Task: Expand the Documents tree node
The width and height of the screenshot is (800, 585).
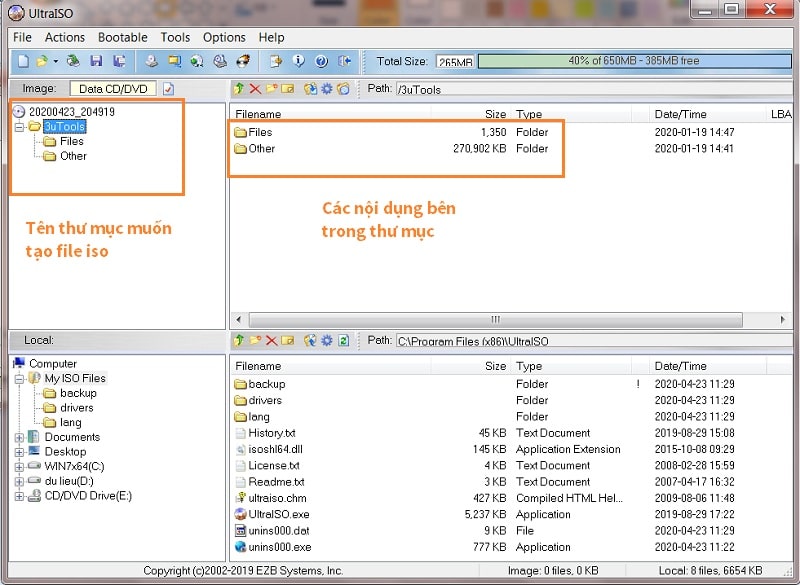Action: click(x=19, y=438)
